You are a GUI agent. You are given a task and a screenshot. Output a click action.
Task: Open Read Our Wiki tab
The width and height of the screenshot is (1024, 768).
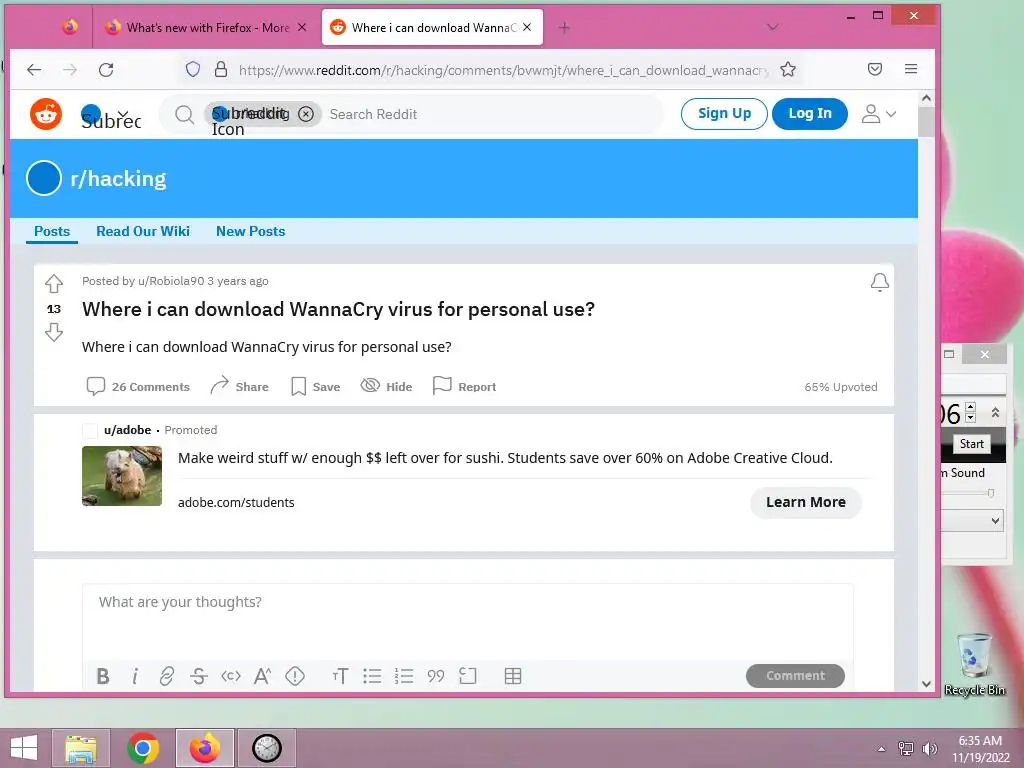click(143, 231)
